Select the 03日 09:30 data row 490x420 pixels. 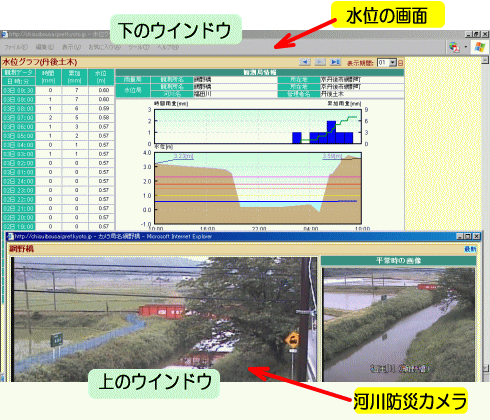click(x=58, y=90)
